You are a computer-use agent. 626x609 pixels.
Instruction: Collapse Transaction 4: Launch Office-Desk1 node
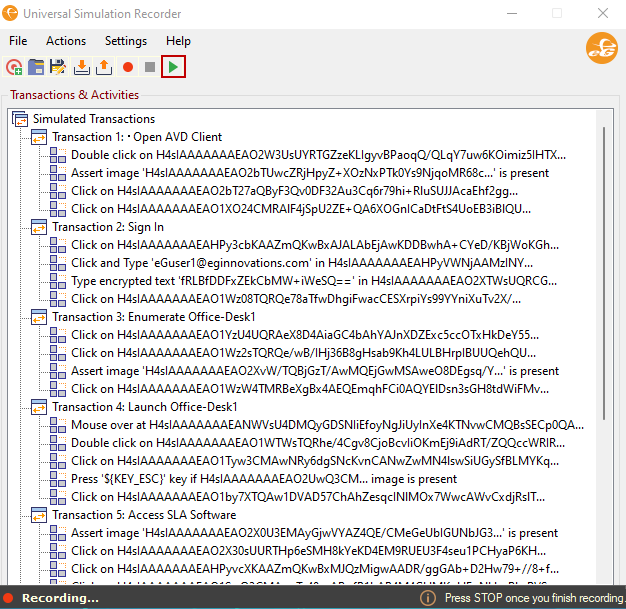[39, 407]
